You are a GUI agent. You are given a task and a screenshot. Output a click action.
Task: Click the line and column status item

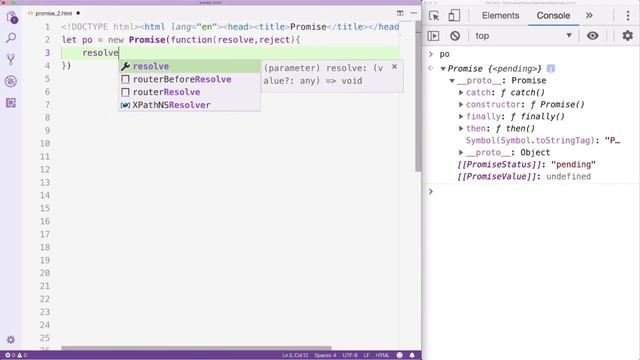295,355
